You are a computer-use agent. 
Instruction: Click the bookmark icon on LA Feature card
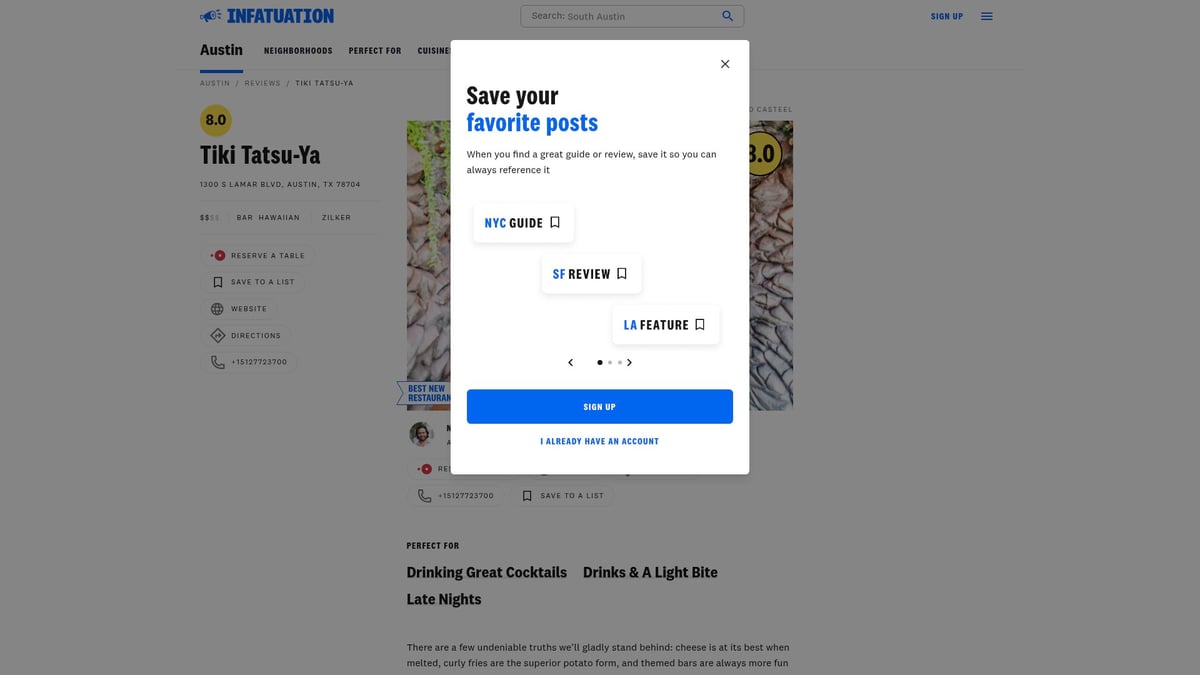(700, 324)
